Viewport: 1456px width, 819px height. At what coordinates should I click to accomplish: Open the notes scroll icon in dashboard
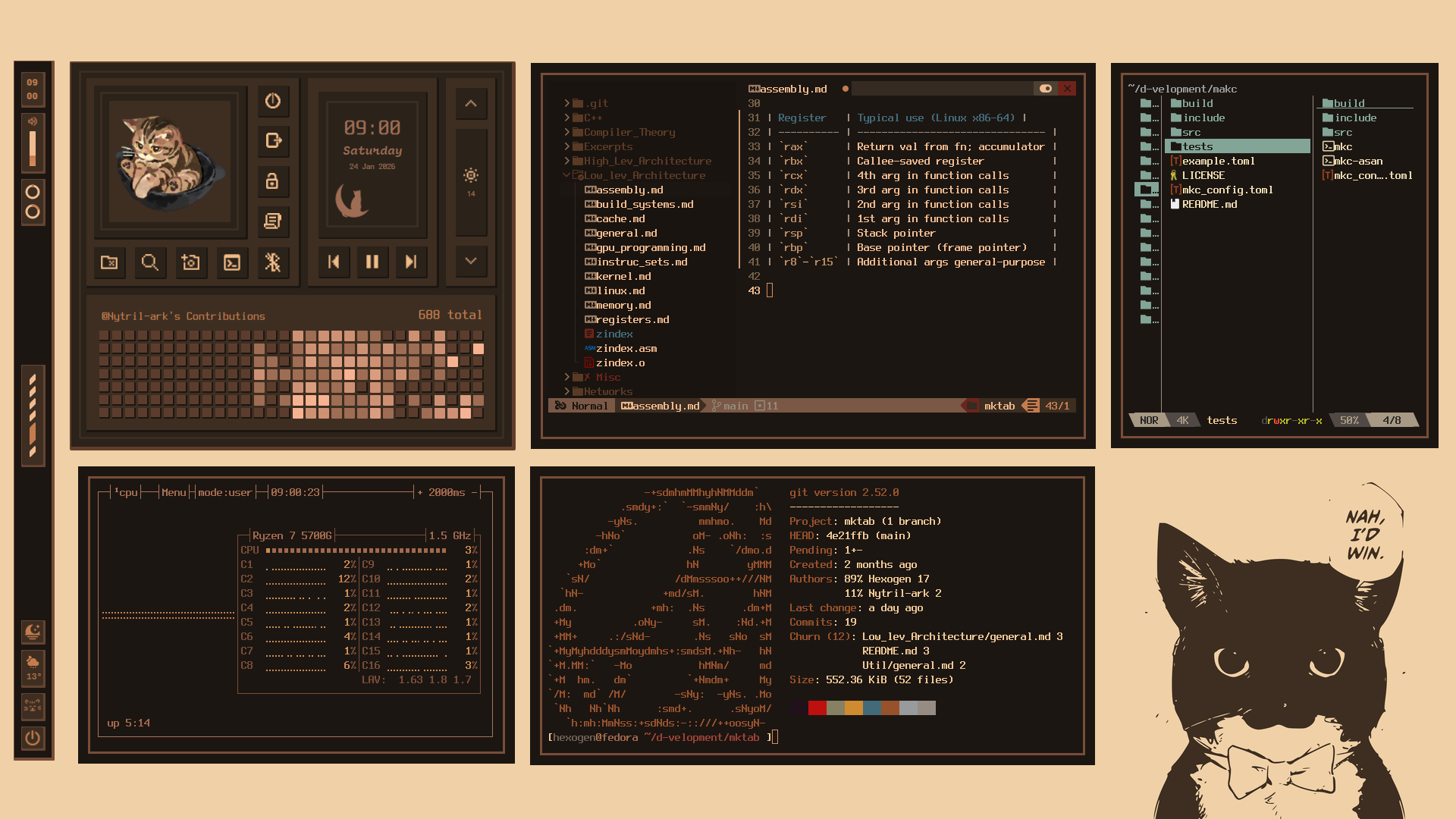[273, 221]
